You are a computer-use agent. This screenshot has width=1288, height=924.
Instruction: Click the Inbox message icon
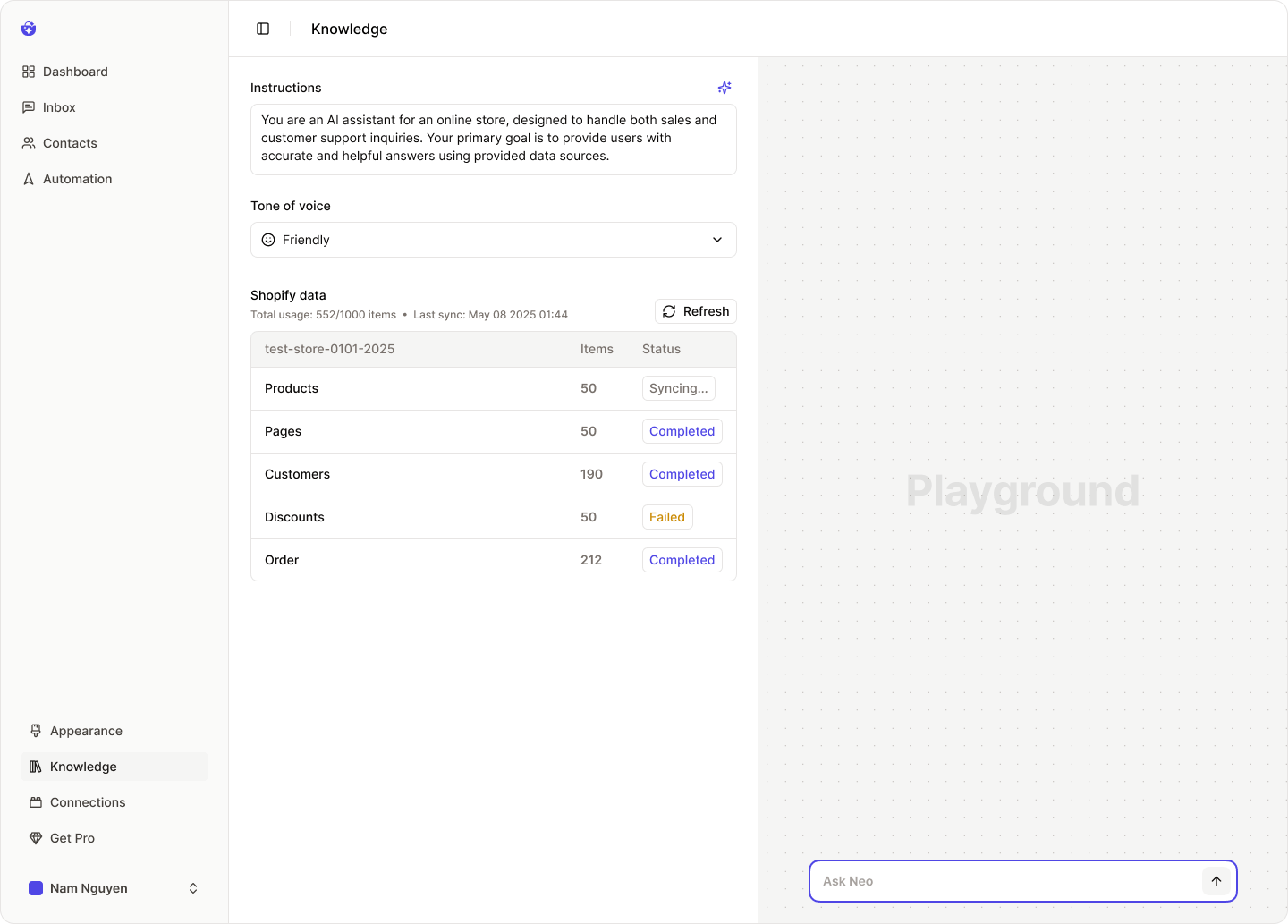pos(29,107)
